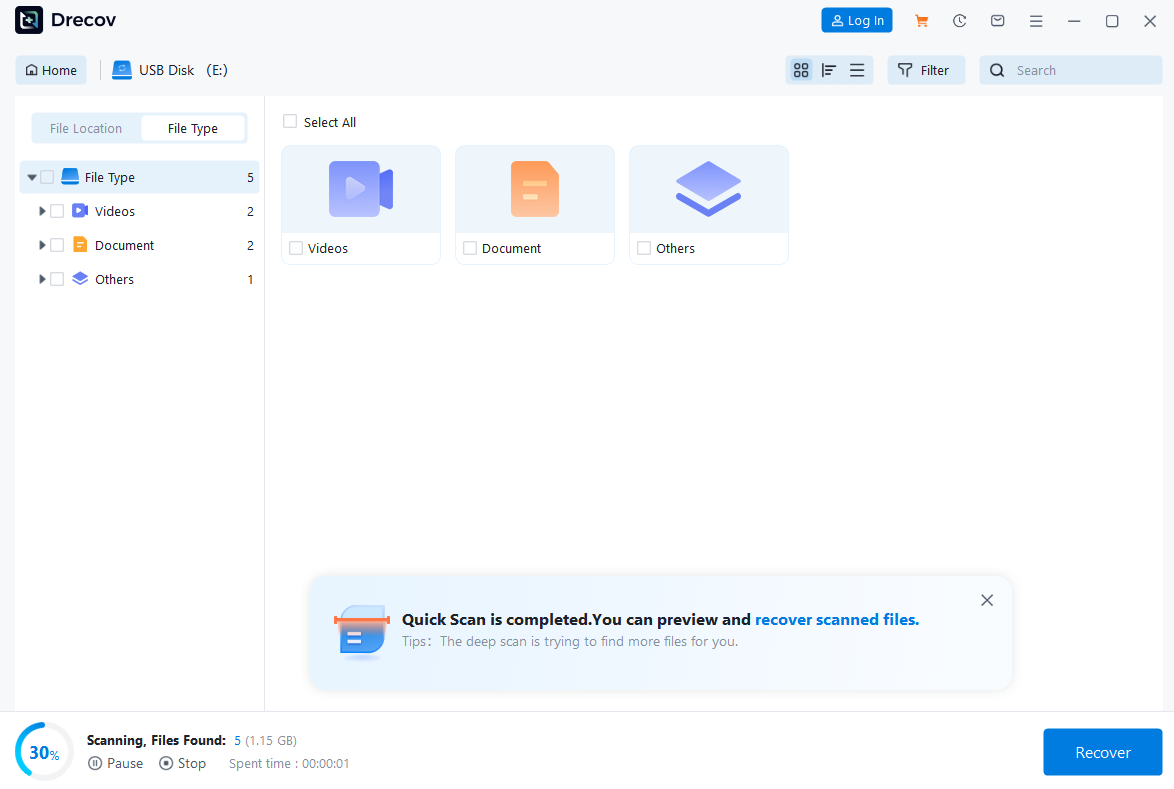The height and width of the screenshot is (789, 1174).
Task: Close the Quick Scan completed notification
Action: [987, 600]
